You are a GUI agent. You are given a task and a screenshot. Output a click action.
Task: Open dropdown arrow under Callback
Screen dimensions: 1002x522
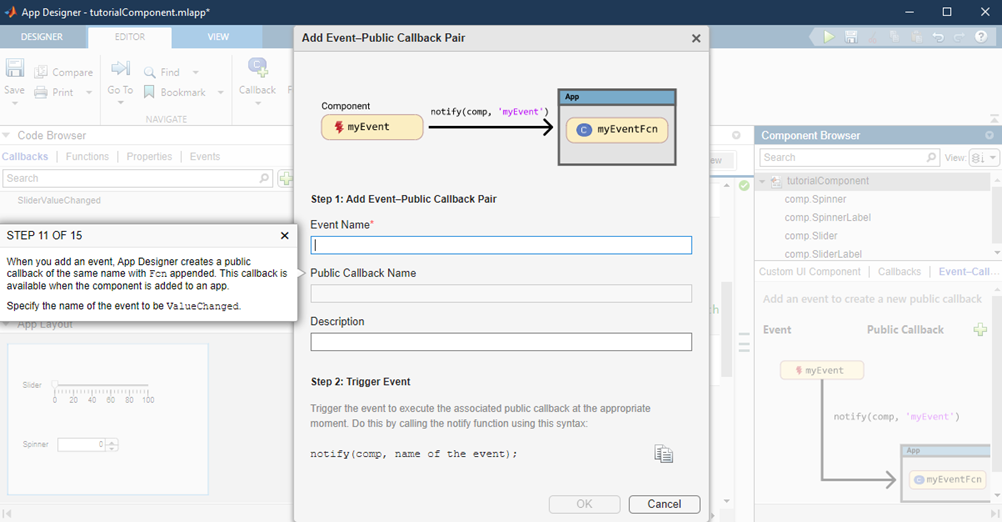click(258, 103)
